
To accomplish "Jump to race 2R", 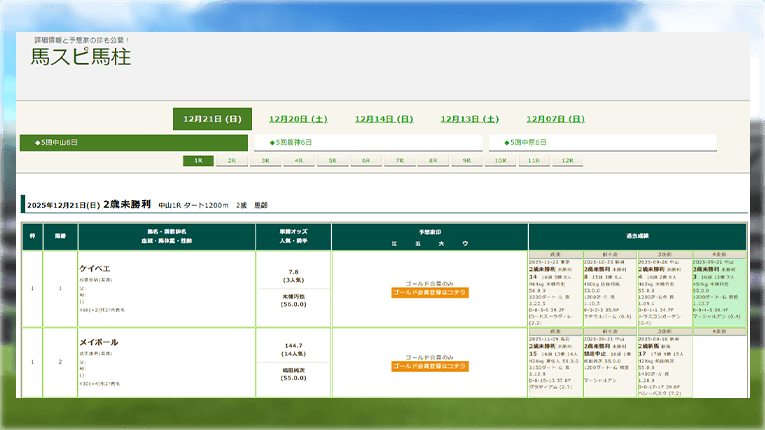I will point(232,160).
